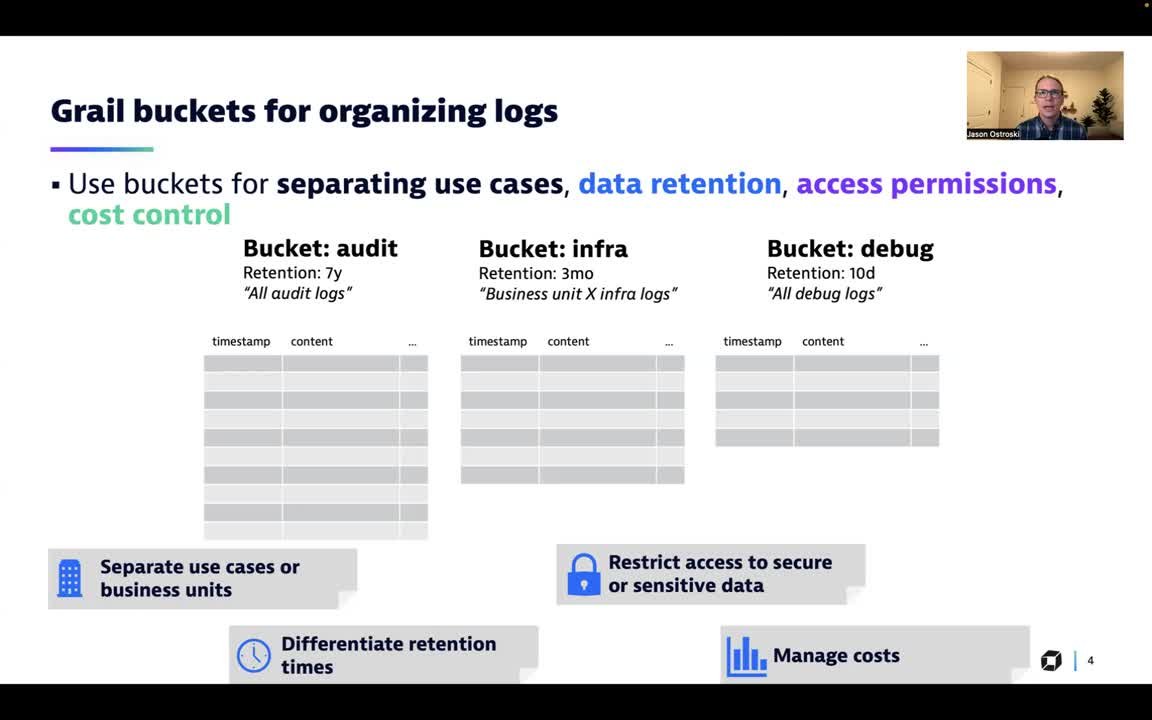Screen dimensions: 1152x720
Task: Click the clock icon beside retention times
Action: pos(253,655)
